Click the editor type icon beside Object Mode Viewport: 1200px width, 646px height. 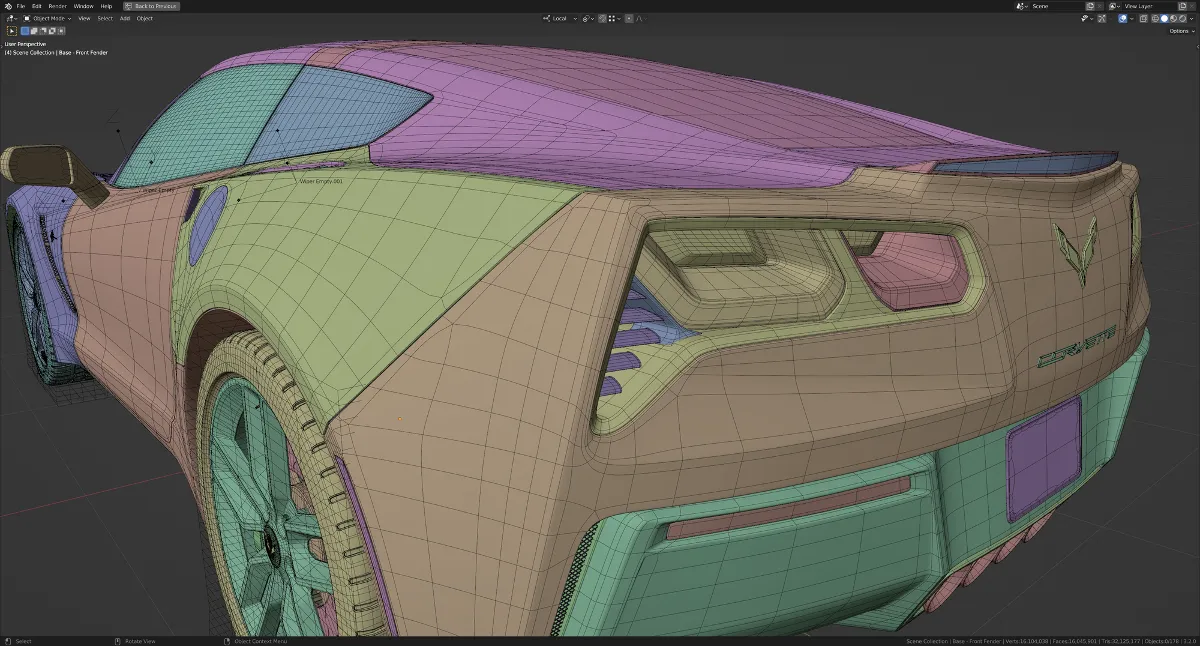[x=11, y=18]
